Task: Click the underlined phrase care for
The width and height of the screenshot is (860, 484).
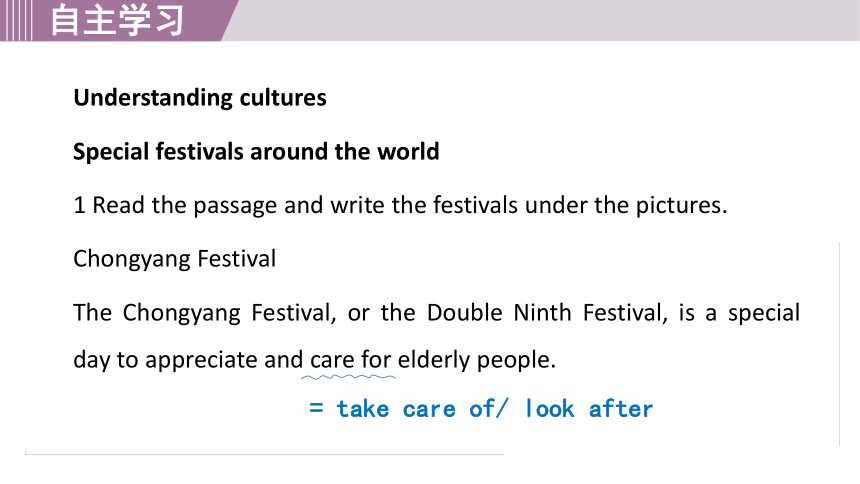Action: pyautogui.click(x=350, y=360)
